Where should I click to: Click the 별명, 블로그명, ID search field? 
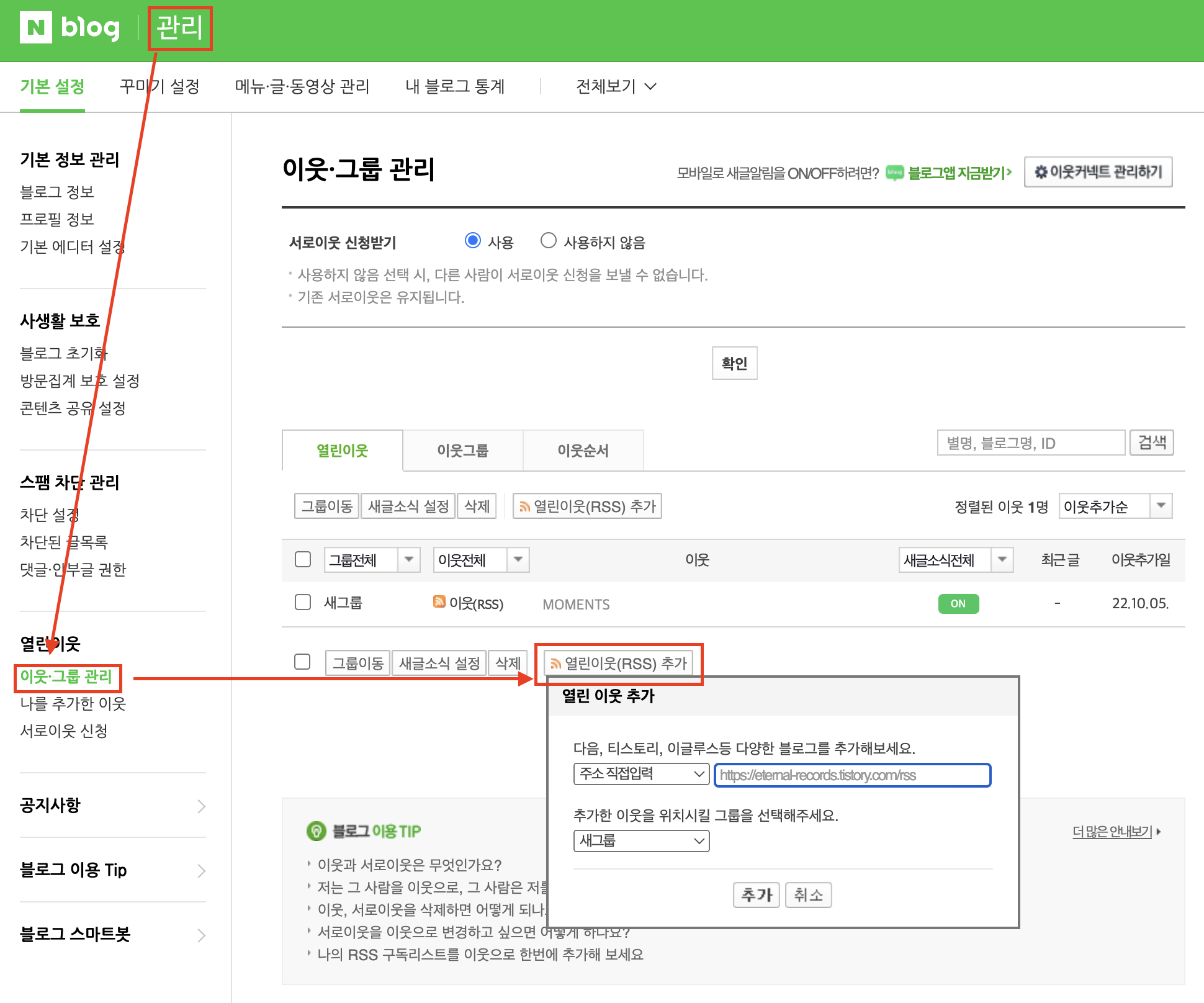1030,443
